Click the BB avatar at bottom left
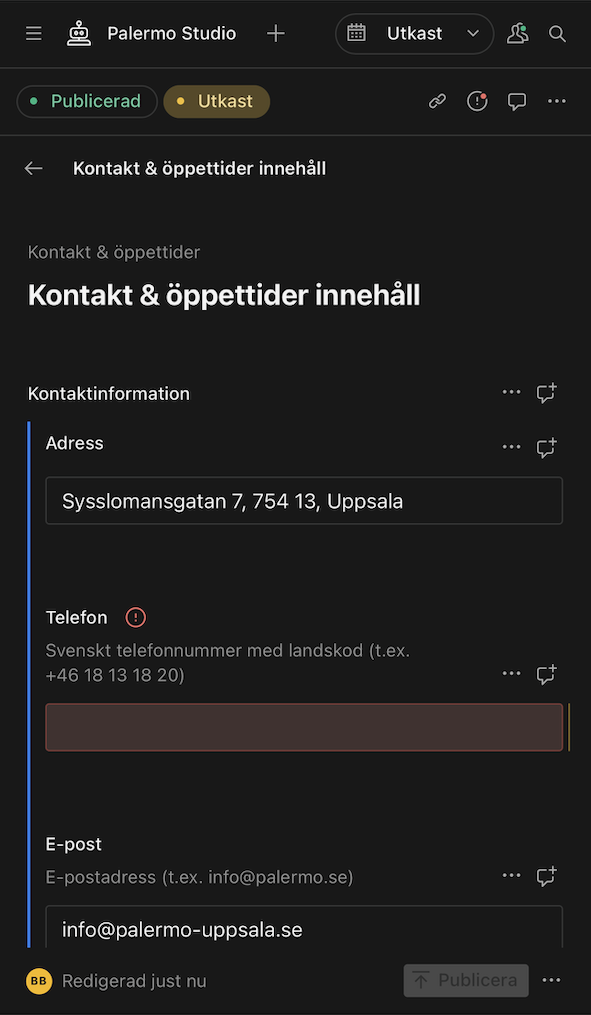 (38, 981)
